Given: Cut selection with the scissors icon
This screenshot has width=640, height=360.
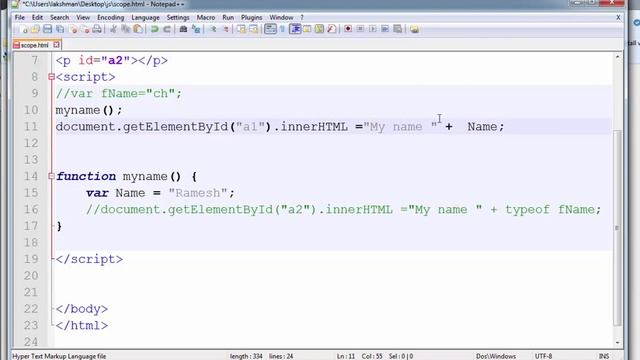Looking at the screenshot, I should pos(113,29).
